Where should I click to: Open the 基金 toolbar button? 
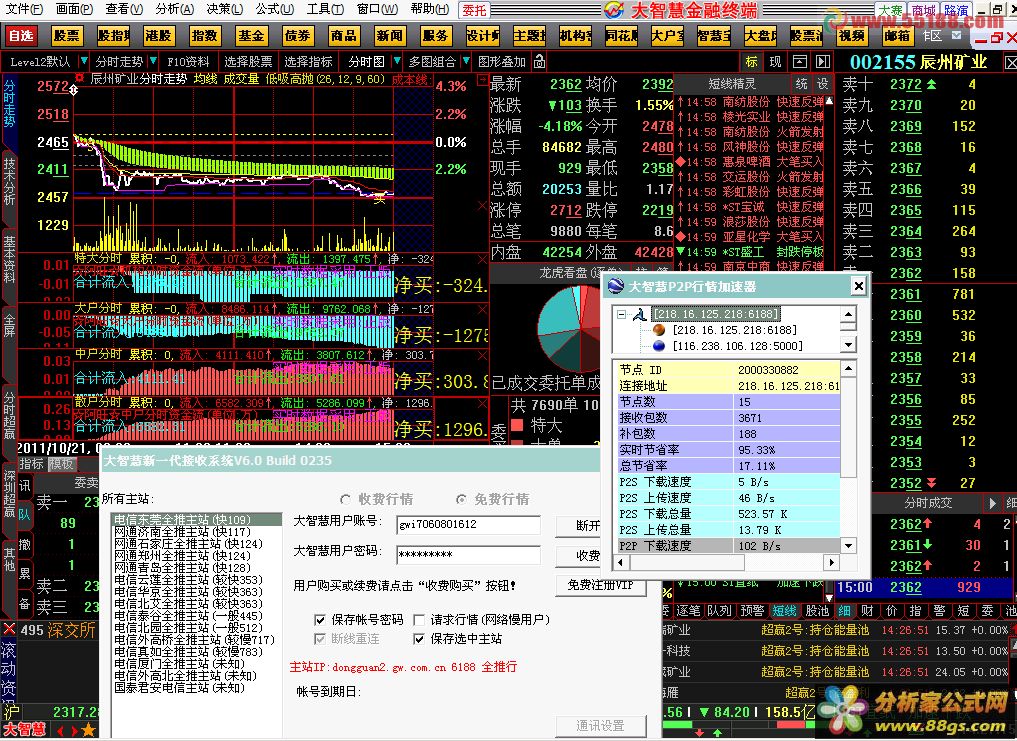point(250,35)
